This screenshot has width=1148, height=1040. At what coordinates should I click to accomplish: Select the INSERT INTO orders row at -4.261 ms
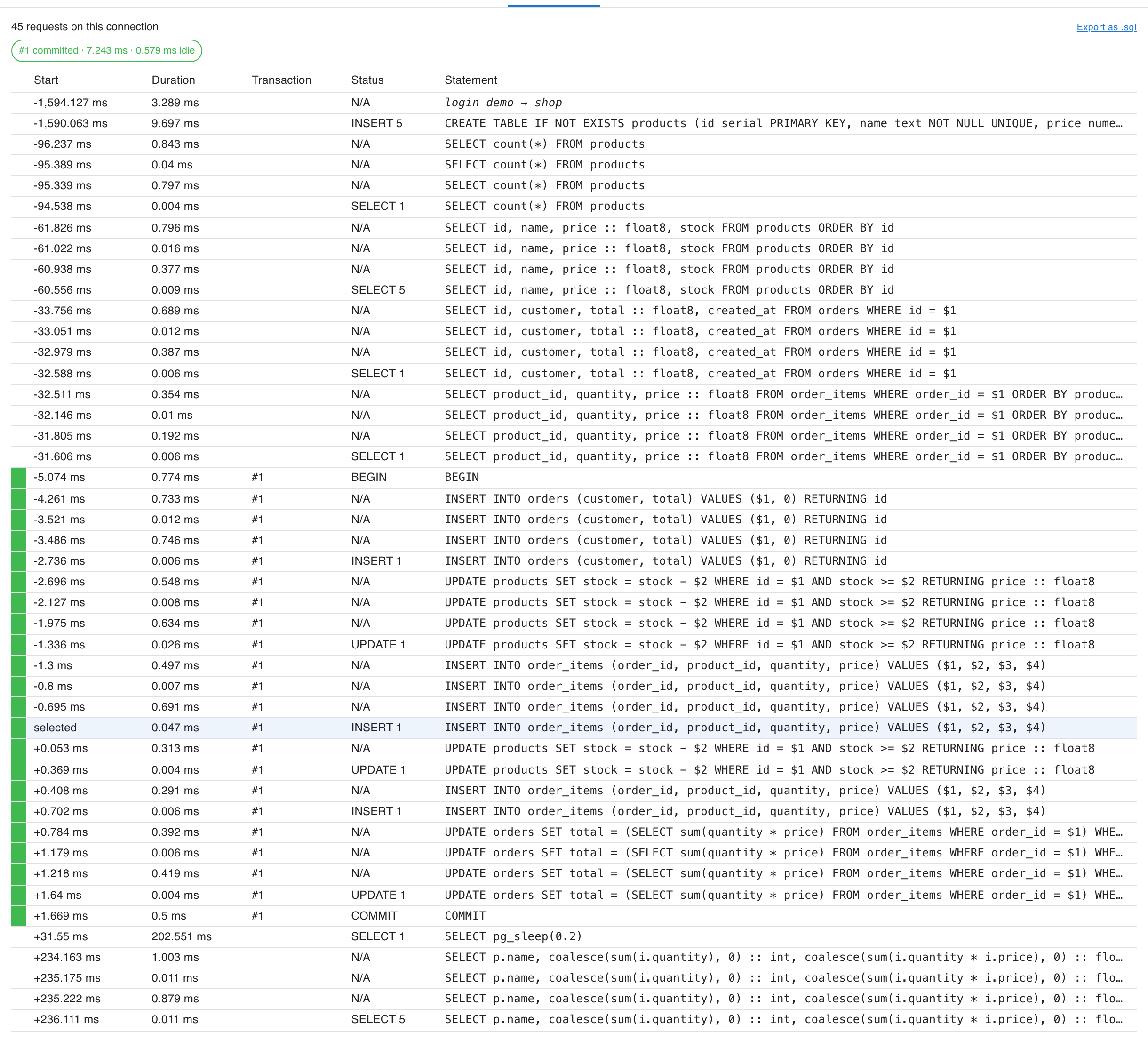[x=574, y=499]
